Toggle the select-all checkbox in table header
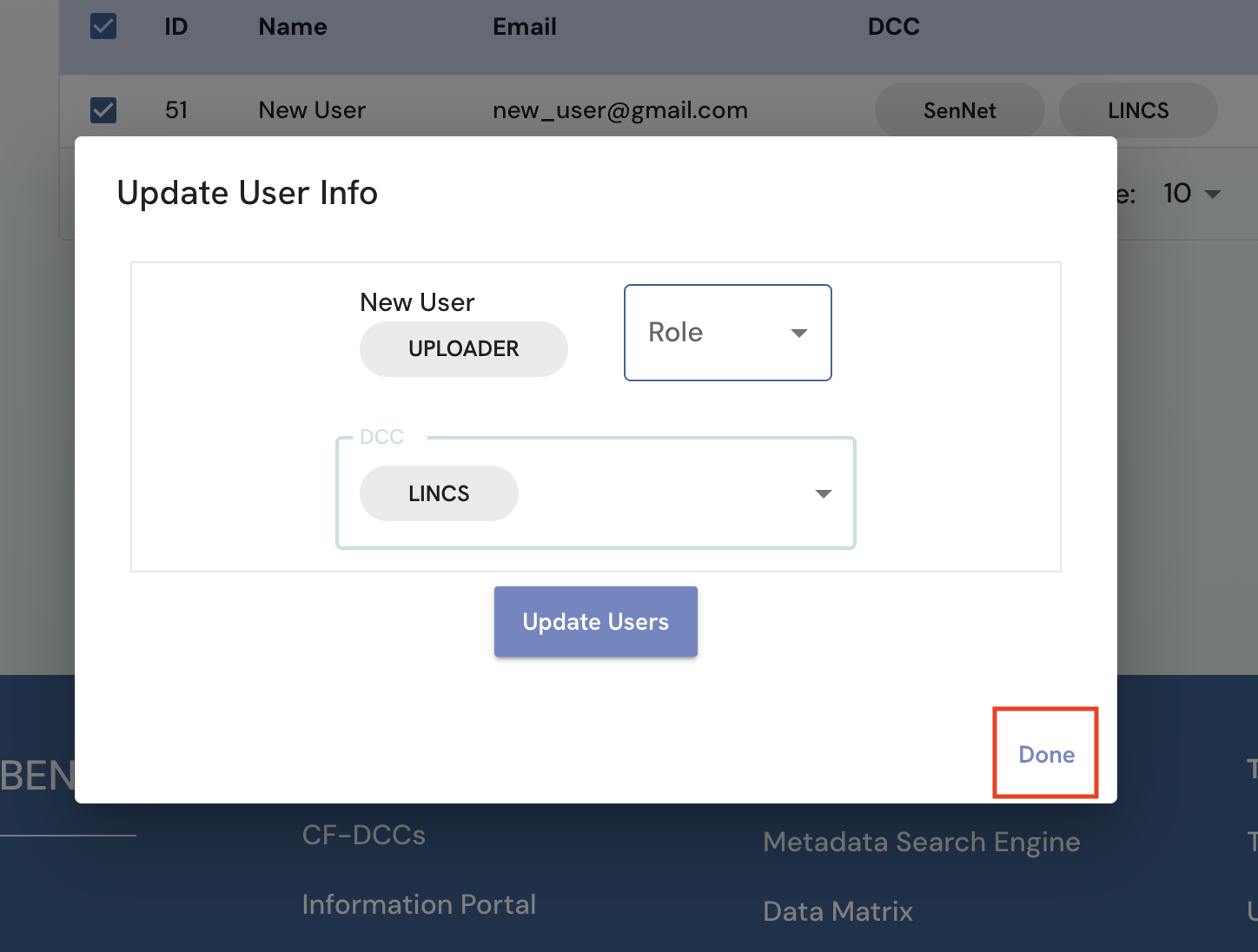Image resolution: width=1258 pixels, height=952 pixels. pos(103,26)
